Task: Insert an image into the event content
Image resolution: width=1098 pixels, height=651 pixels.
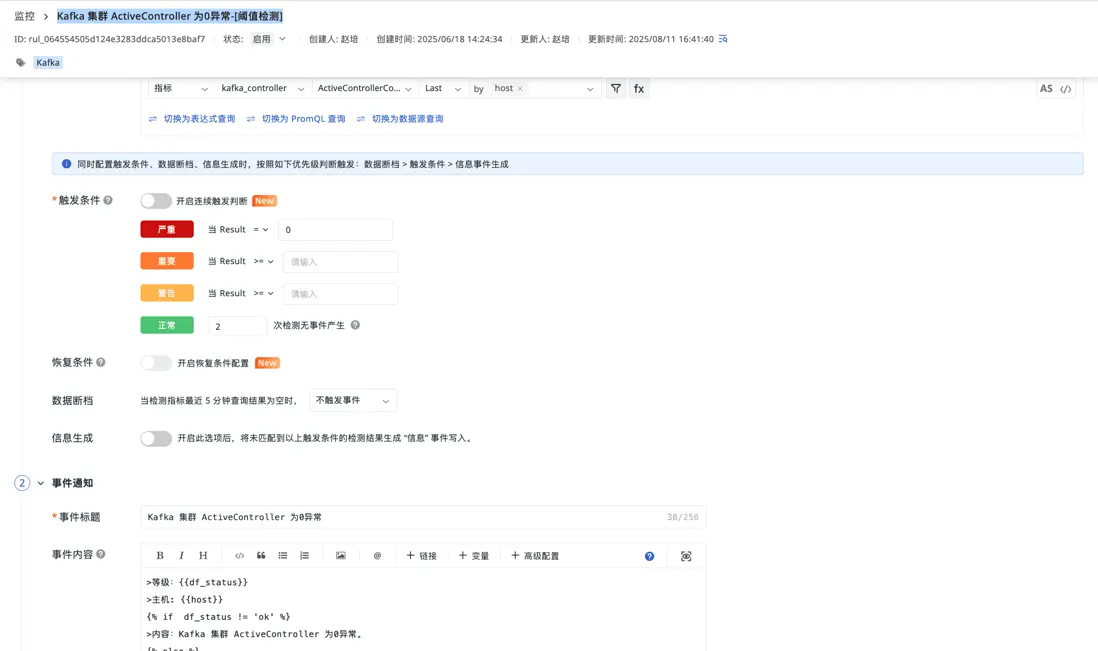Action: [x=339, y=554]
